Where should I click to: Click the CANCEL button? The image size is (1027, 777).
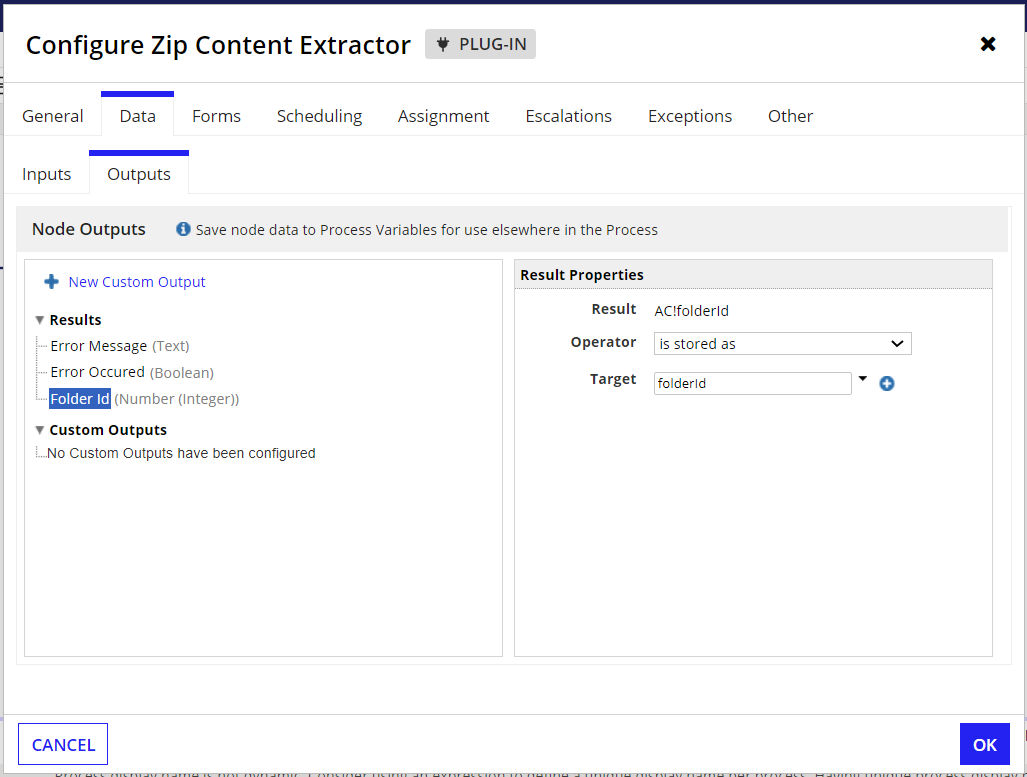[63, 744]
